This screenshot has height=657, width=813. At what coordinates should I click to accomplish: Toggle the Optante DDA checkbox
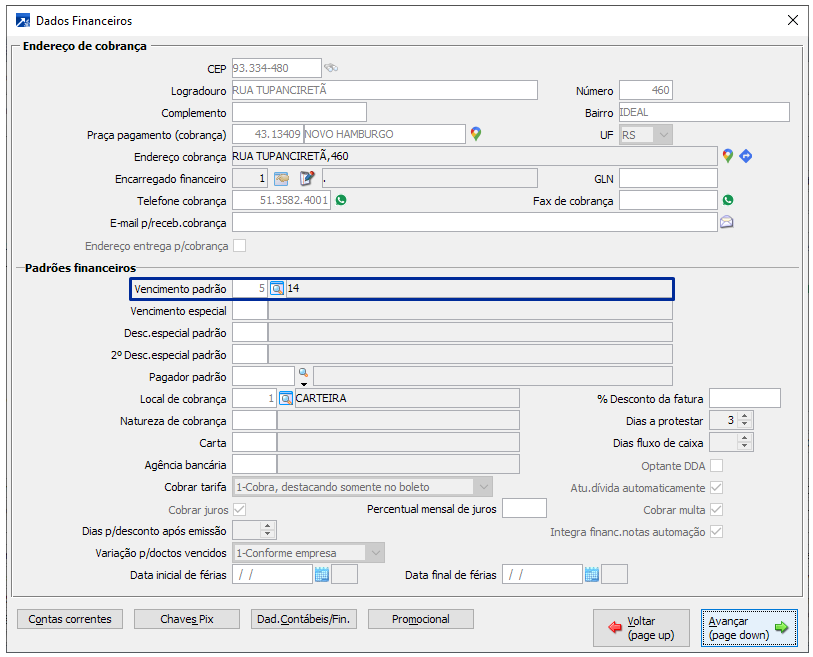(716, 466)
